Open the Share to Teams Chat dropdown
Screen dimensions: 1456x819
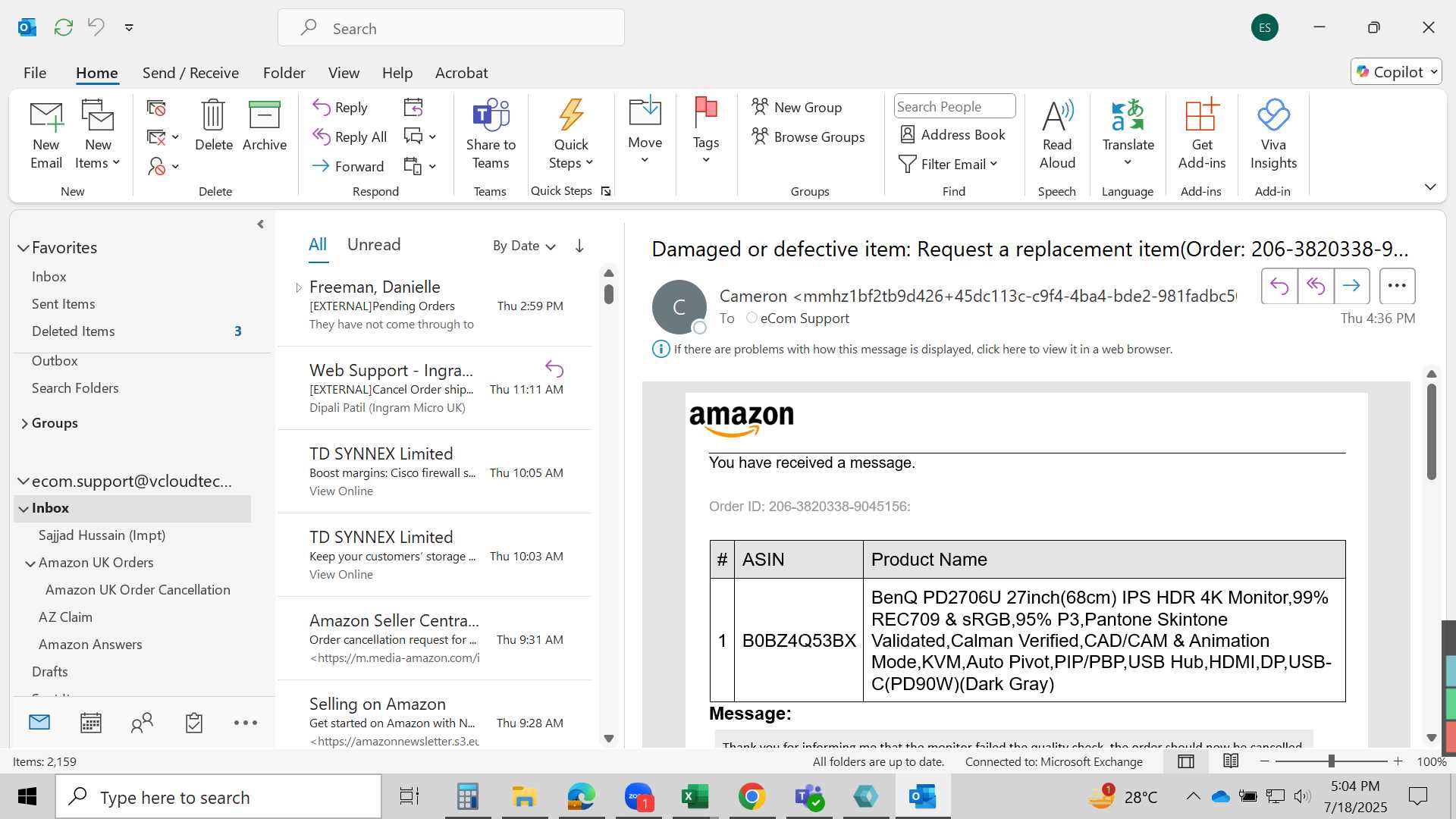tap(433, 137)
